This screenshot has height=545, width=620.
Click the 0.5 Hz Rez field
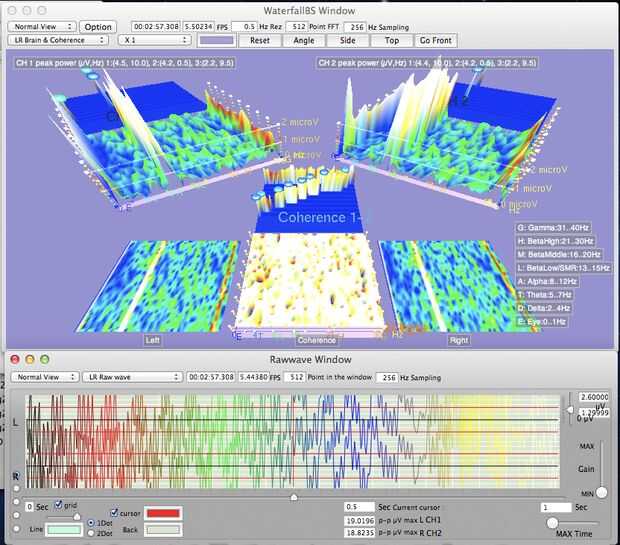click(x=244, y=26)
